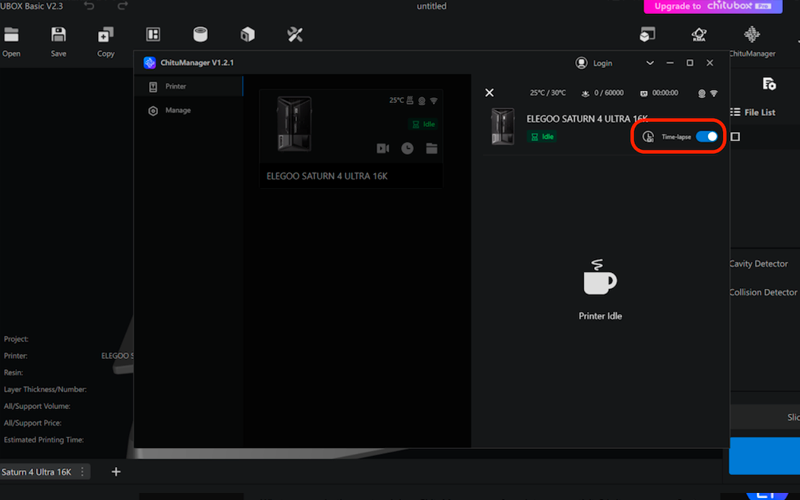Screen dimensions: 800x500
Task: Open the folder icon on printer card
Action: click(x=432, y=148)
